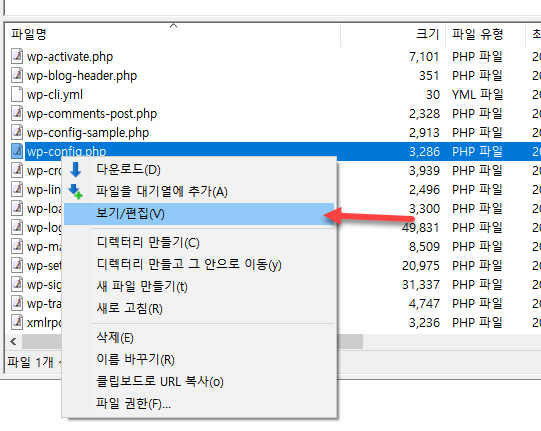Select 클립보드로 URL 복사(o) item
541x431 pixels.
pos(199,382)
